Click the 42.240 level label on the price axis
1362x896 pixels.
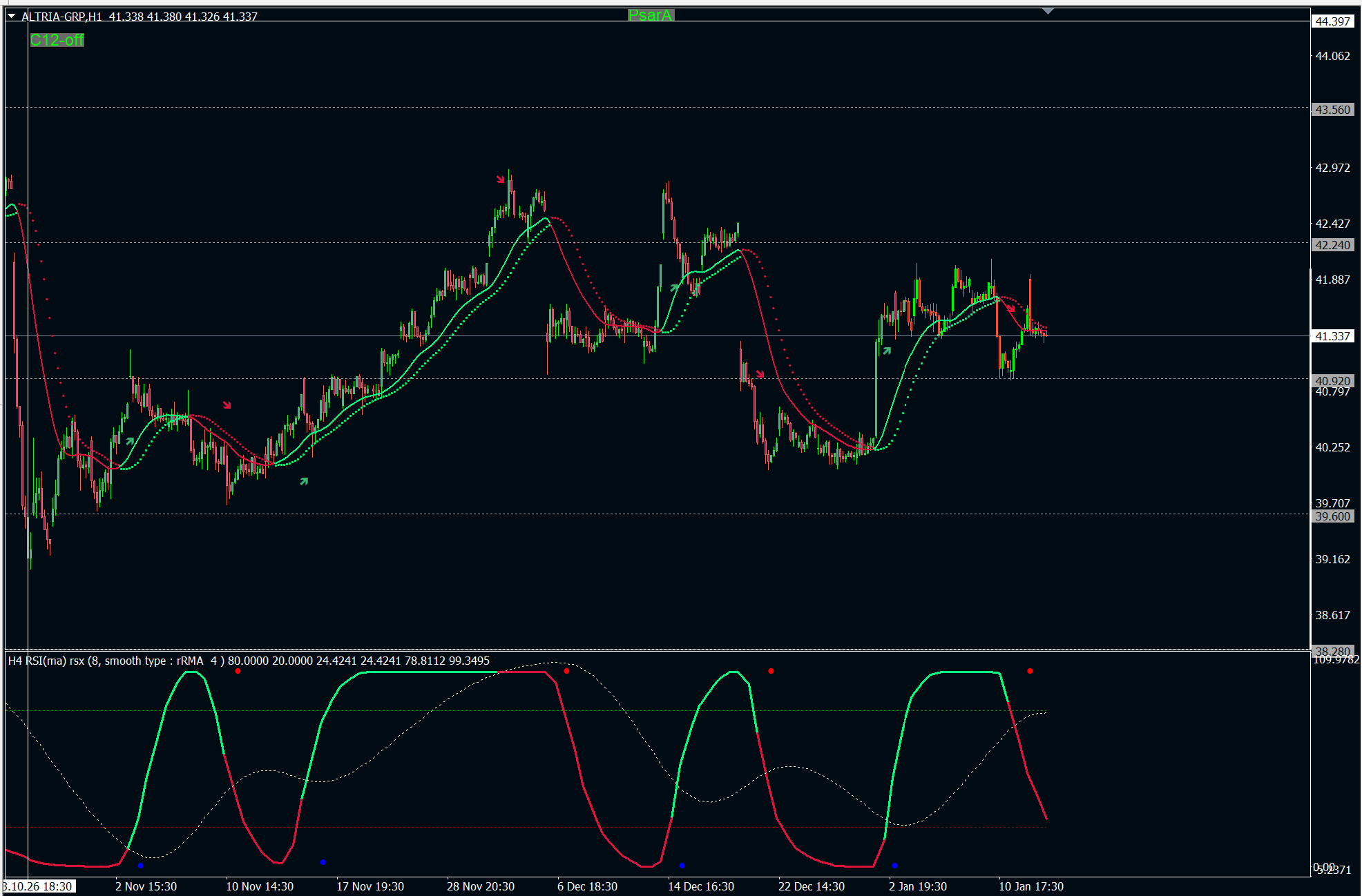[1332, 245]
